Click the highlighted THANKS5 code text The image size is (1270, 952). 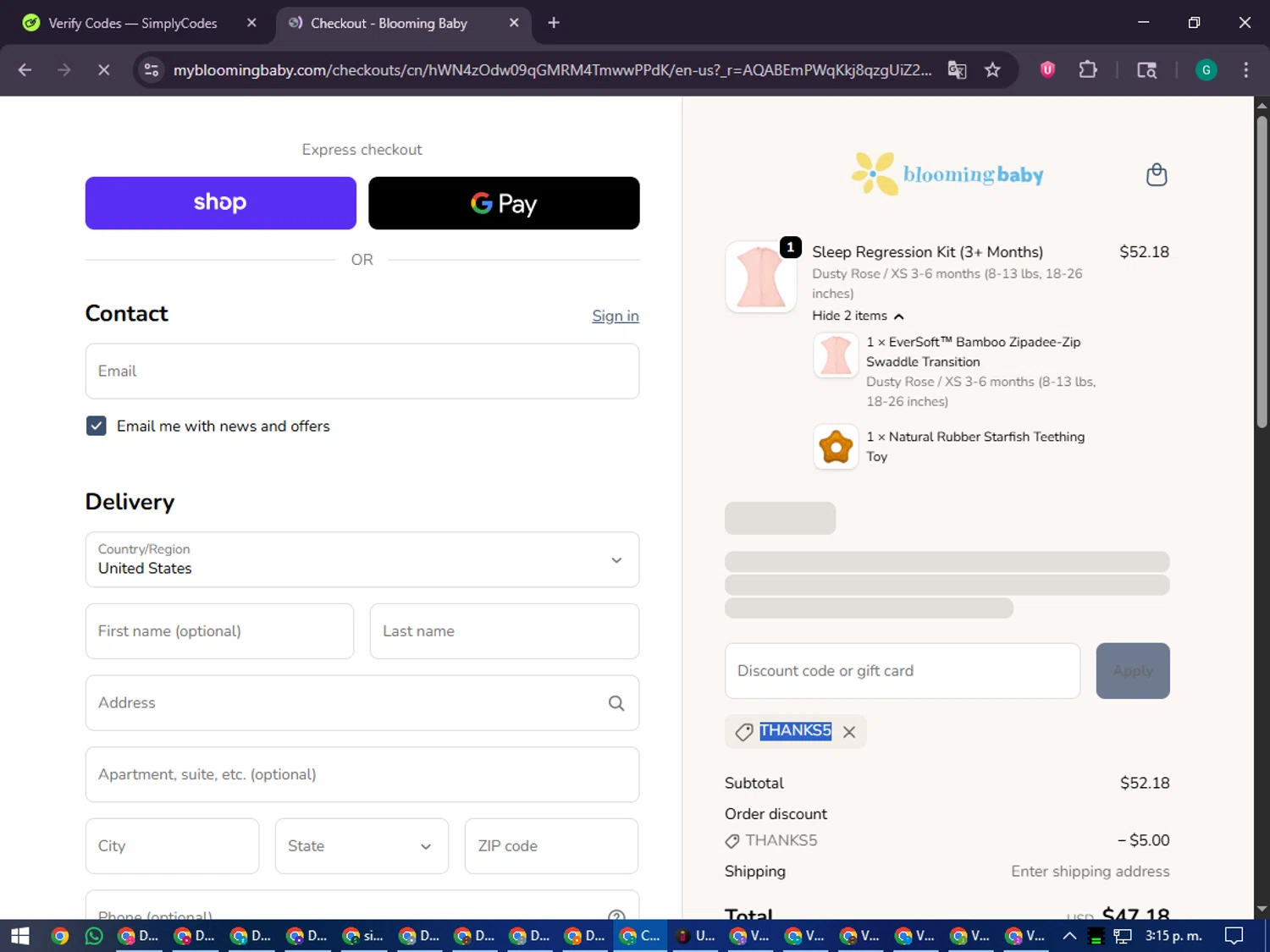pyautogui.click(x=795, y=731)
